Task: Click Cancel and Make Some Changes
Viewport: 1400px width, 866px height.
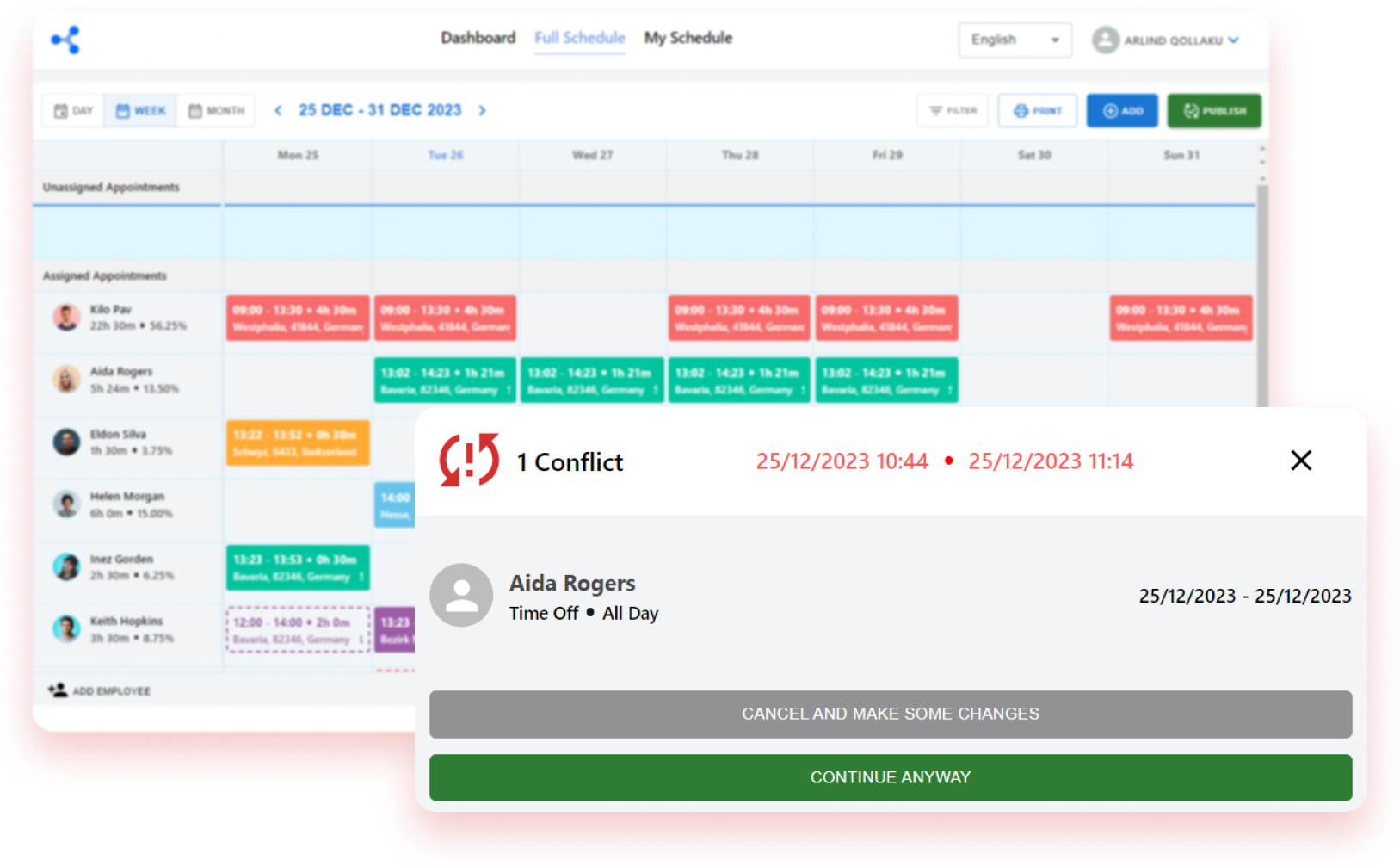Action: pos(890,714)
